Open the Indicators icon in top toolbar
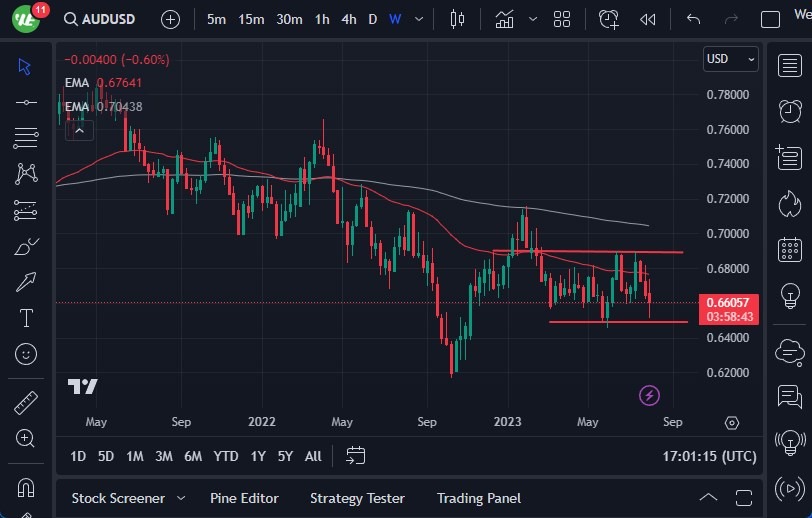 pos(505,19)
